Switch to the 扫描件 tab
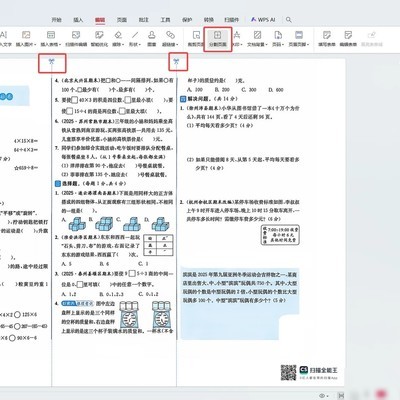The height and width of the screenshot is (400, 400). pos(232,20)
